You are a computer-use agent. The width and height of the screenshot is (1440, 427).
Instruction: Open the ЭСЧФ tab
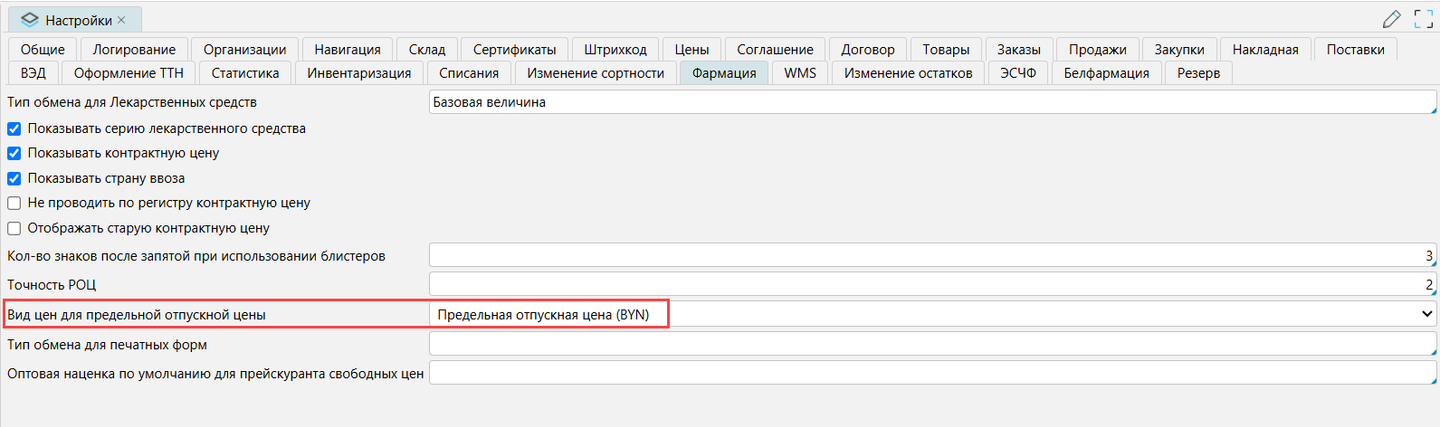pos(1017,72)
